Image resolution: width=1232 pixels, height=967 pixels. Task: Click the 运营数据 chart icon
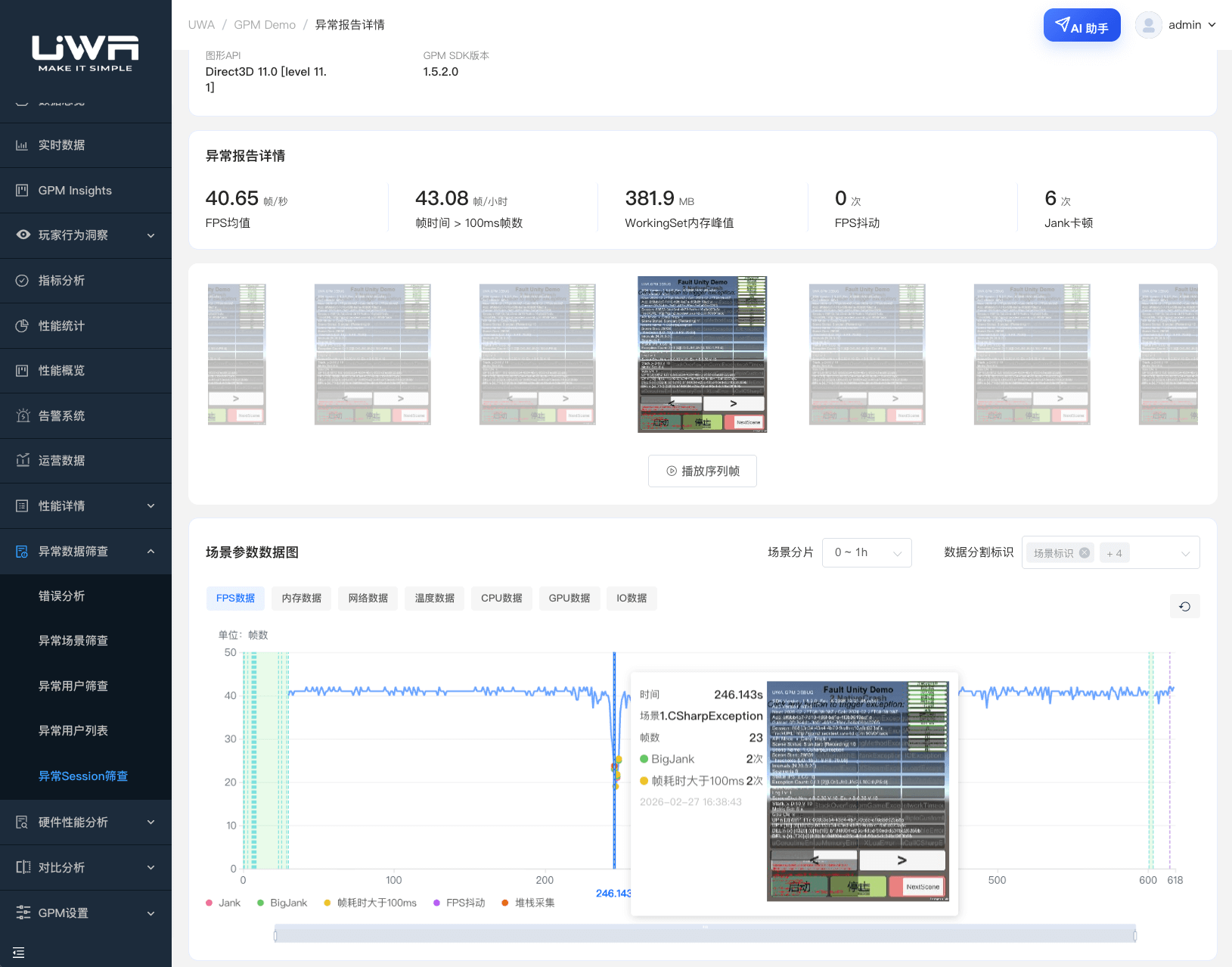point(23,461)
